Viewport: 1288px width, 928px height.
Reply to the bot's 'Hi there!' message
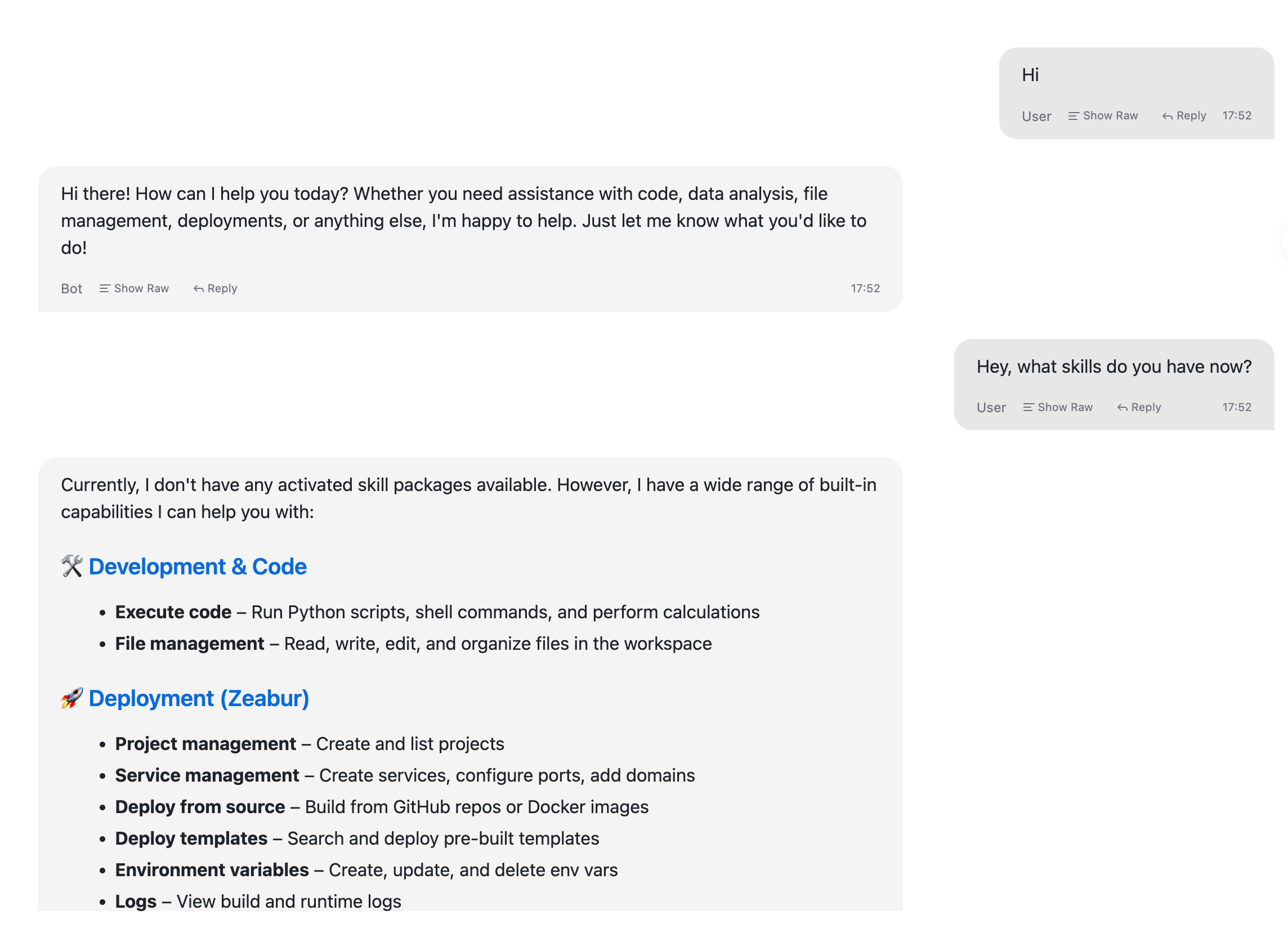click(215, 288)
